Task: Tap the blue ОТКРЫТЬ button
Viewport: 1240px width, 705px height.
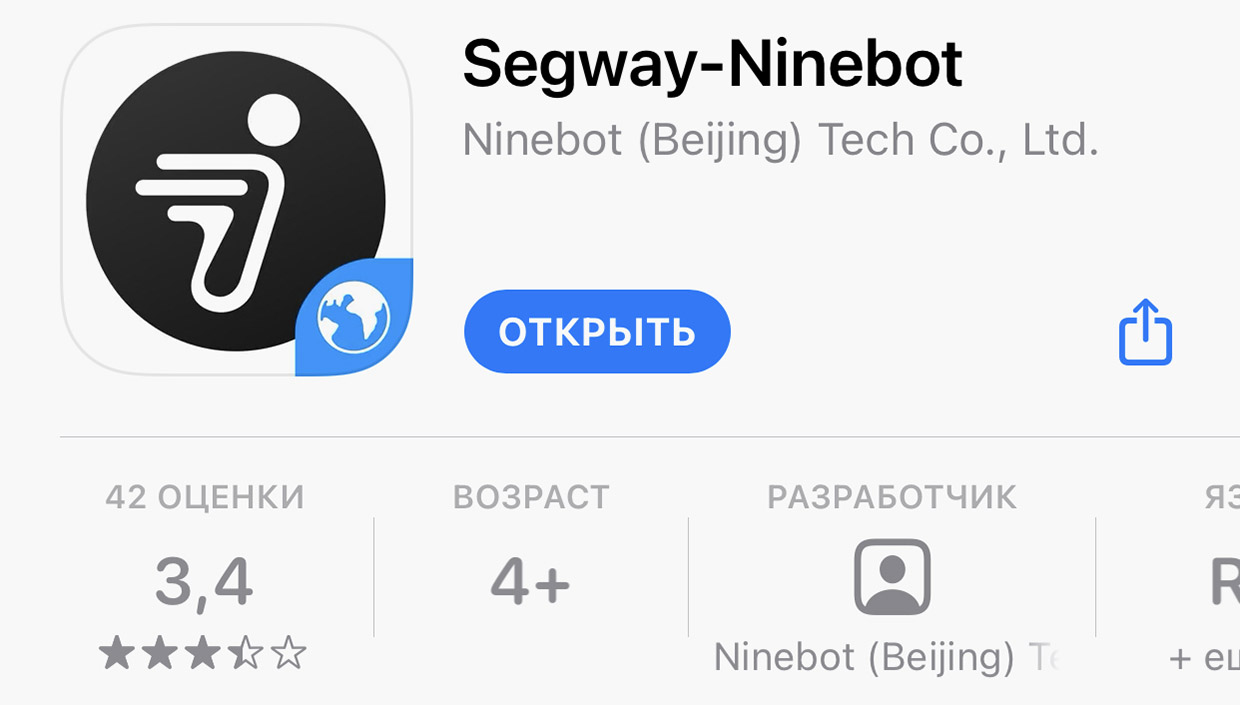Action: pos(597,332)
